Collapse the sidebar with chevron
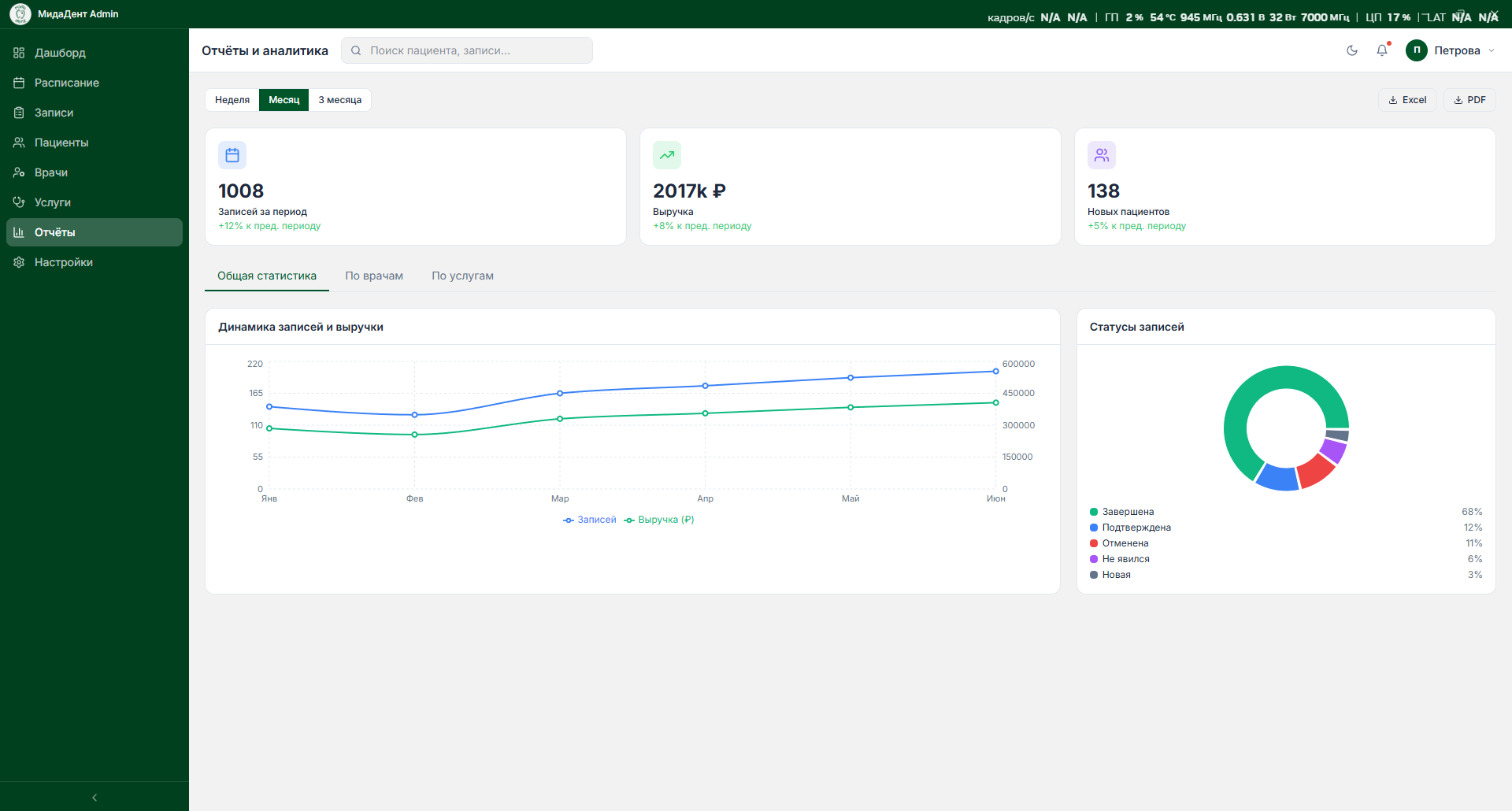Image resolution: width=1512 pixels, height=811 pixels. pos(94,798)
